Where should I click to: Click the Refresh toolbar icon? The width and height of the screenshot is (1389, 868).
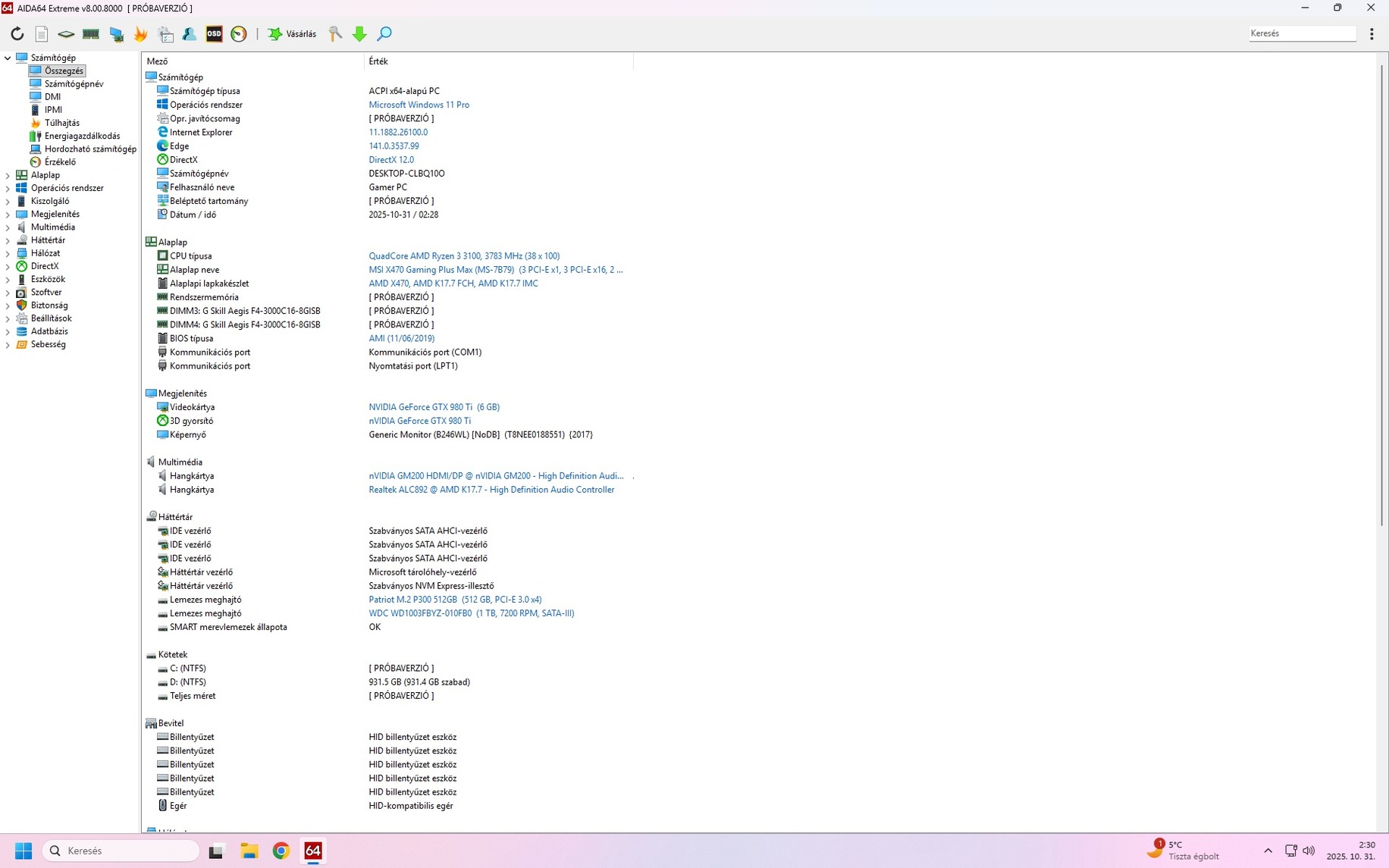[17, 33]
